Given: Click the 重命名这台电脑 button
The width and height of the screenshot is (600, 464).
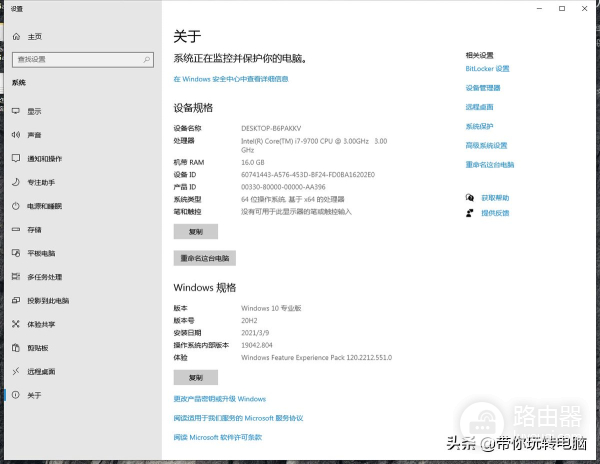Looking at the screenshot, I should coord(205,258).
